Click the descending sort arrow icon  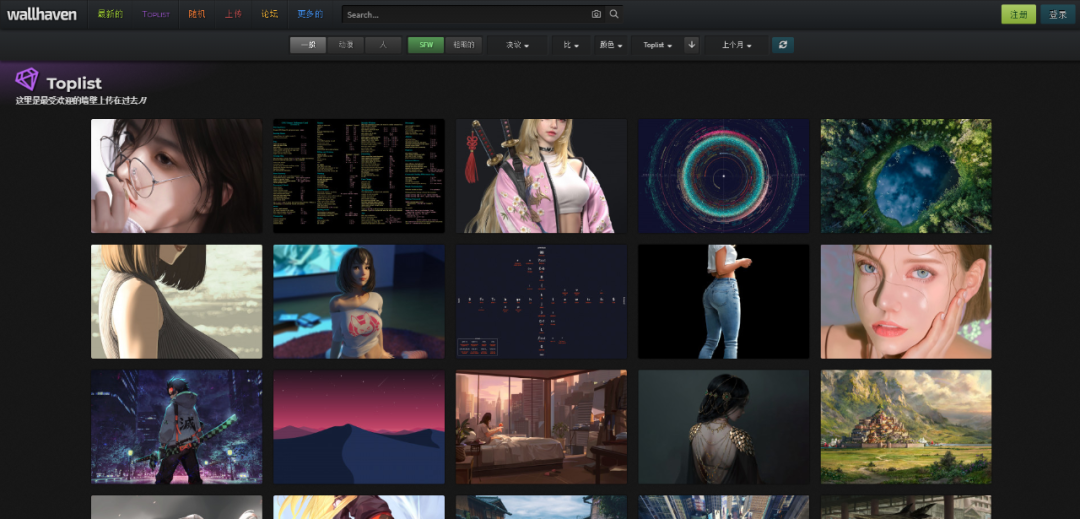click(x=692, y=45)
